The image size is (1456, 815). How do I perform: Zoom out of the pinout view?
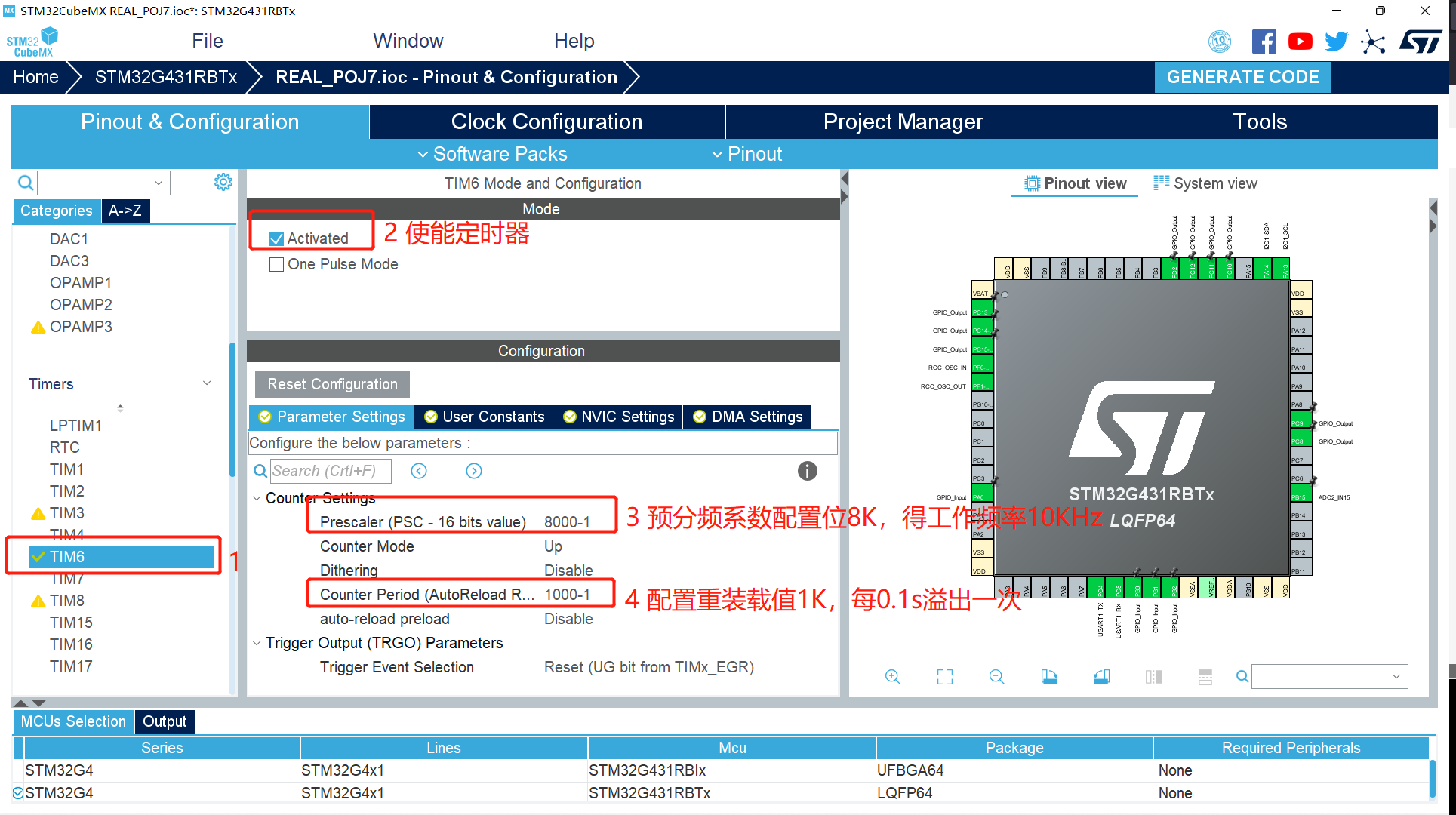tap(996, 677)
